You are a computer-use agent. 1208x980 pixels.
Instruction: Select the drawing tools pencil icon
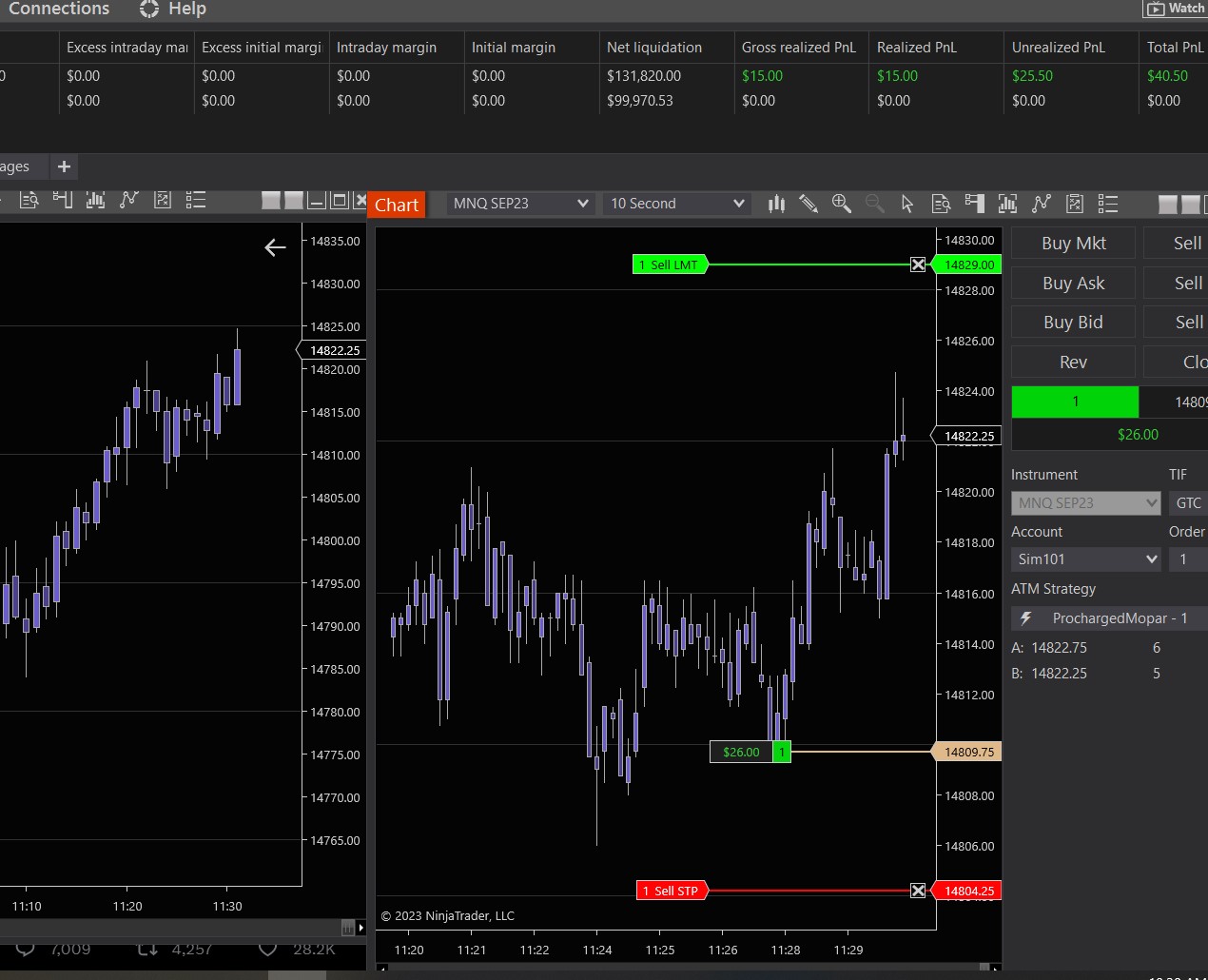pos(809,204)
